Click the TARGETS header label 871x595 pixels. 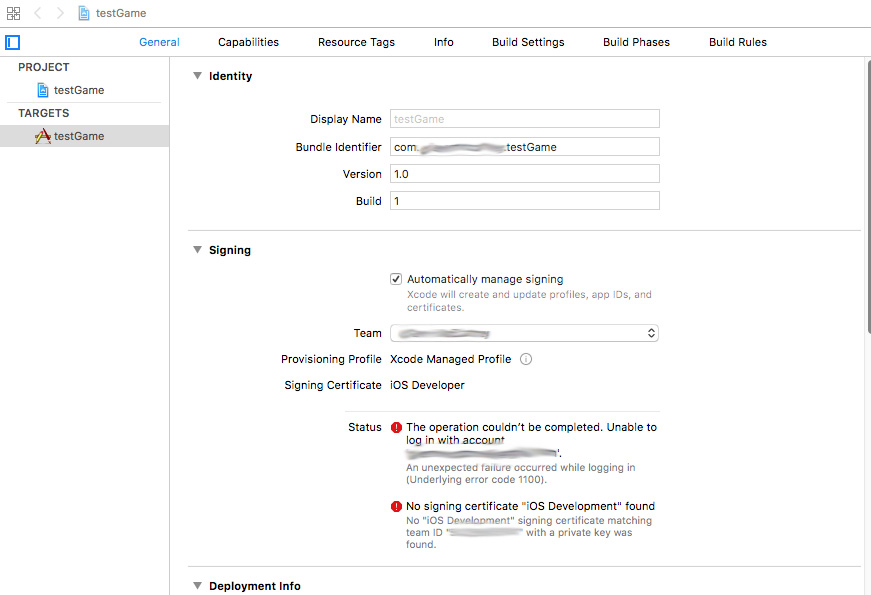coord(44,113)
